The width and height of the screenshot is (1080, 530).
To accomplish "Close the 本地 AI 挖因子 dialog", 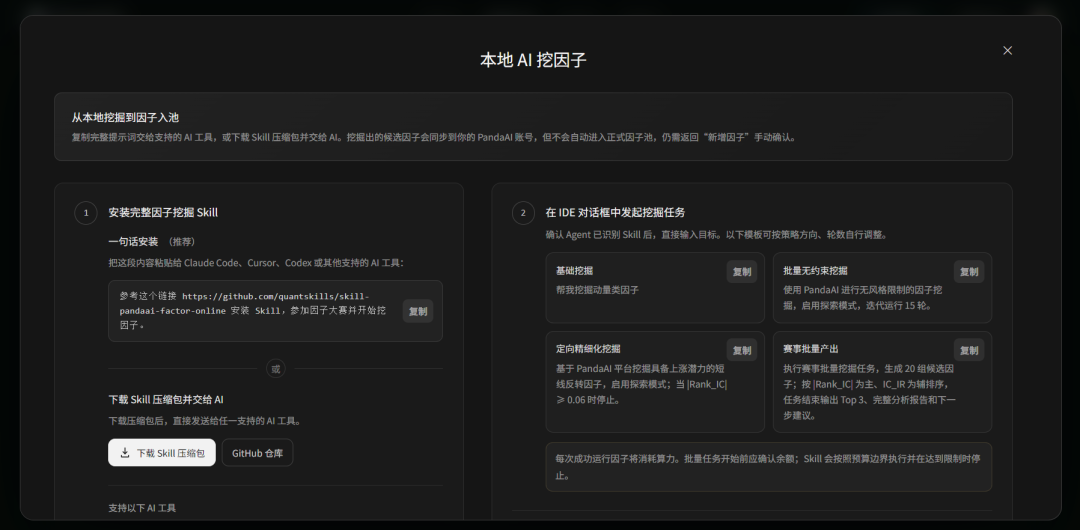I will (1007, 50).
